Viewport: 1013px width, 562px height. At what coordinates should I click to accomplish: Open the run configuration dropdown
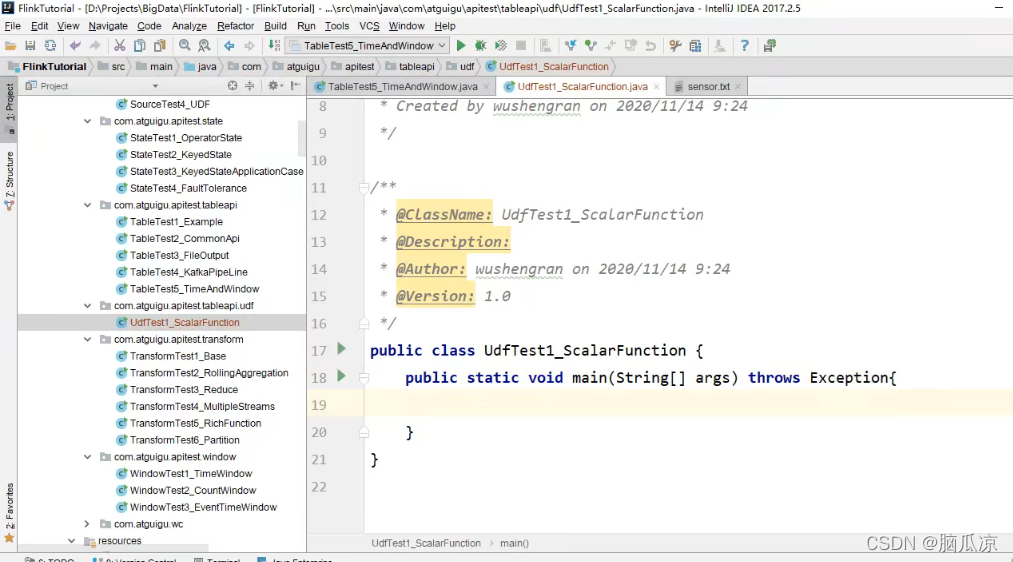click(x=368, y=46)
